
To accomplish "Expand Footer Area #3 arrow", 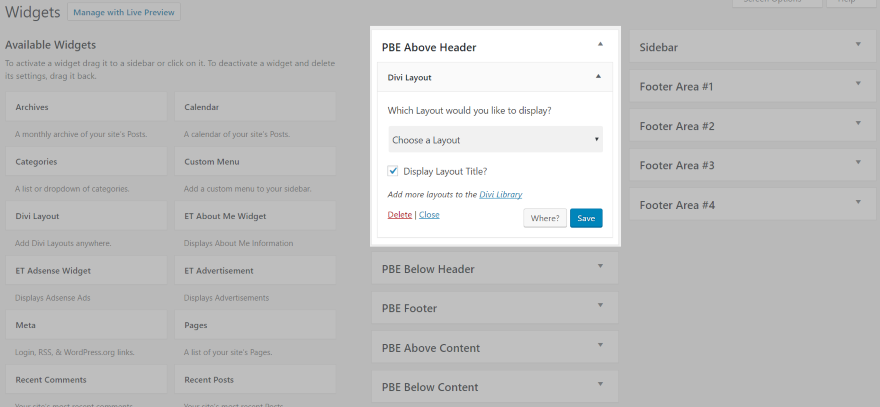I will (858, 163).
